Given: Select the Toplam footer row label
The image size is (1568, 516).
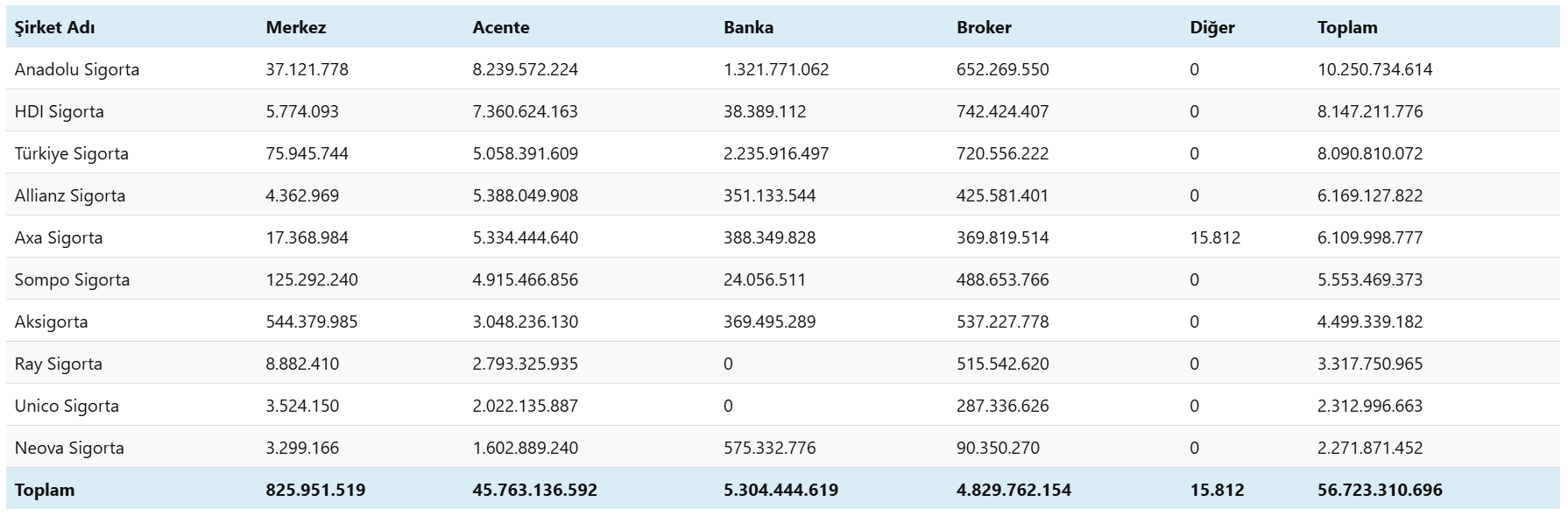Looking at the screenshot, I should coord(45,490).
